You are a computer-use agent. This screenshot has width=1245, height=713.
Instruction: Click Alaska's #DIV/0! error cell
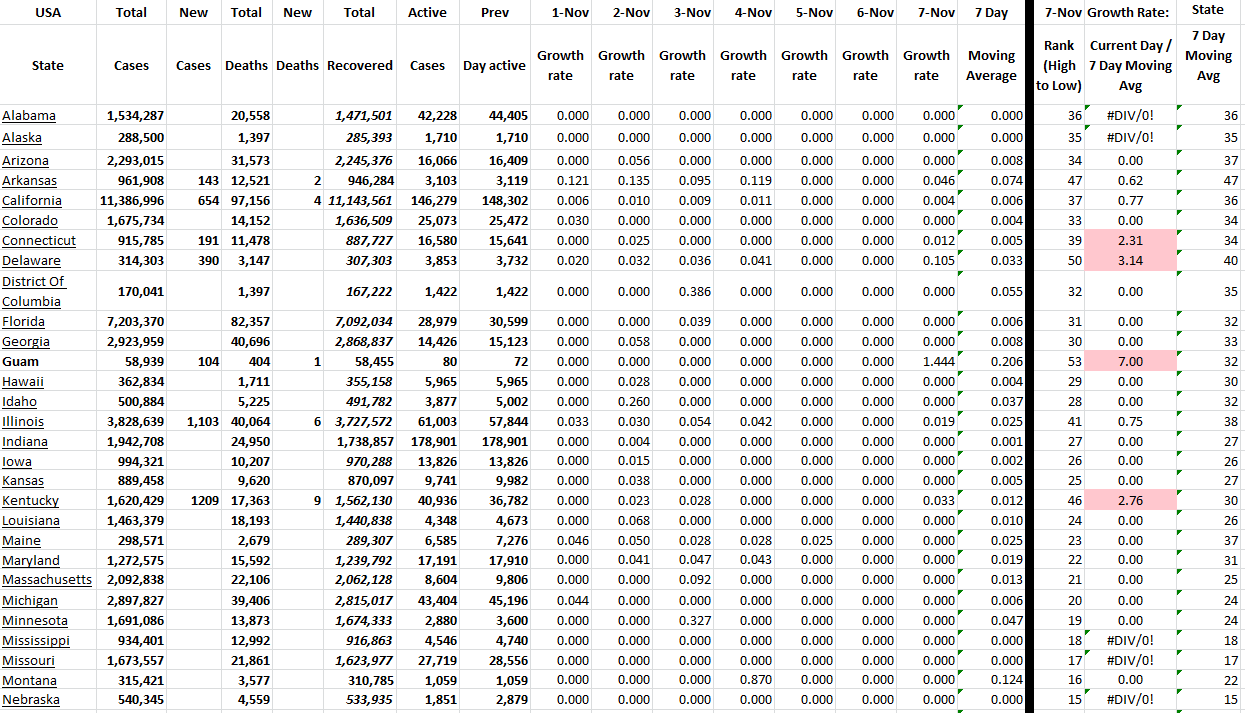point(1129,135)
